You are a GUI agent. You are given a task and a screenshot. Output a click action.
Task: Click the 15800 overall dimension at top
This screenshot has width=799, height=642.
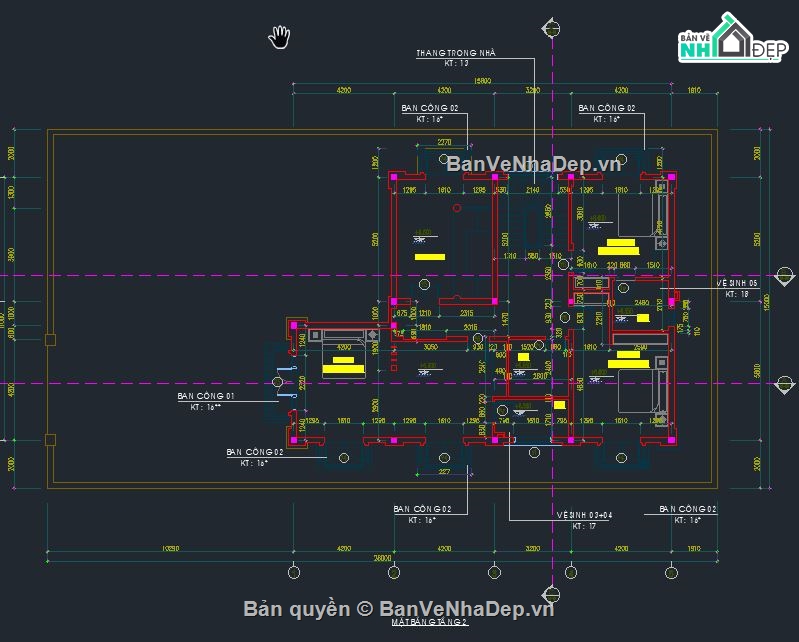482,81
